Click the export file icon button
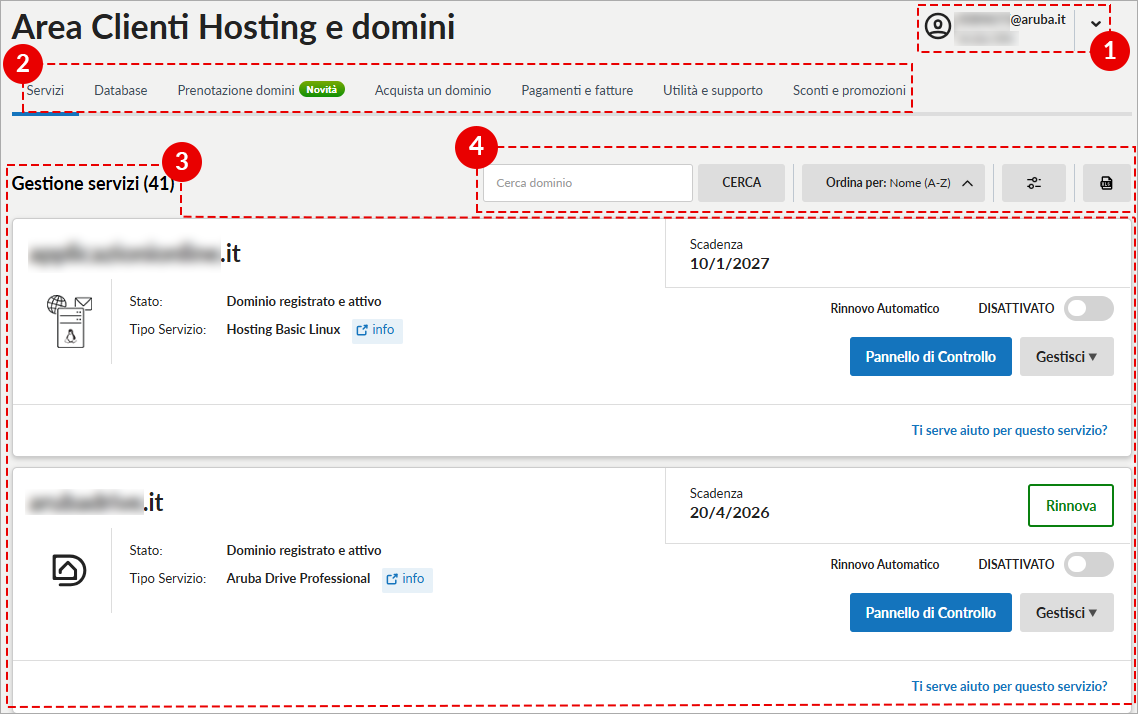This screenshot has width=1138, height=714. click(x=1106, y=183)
